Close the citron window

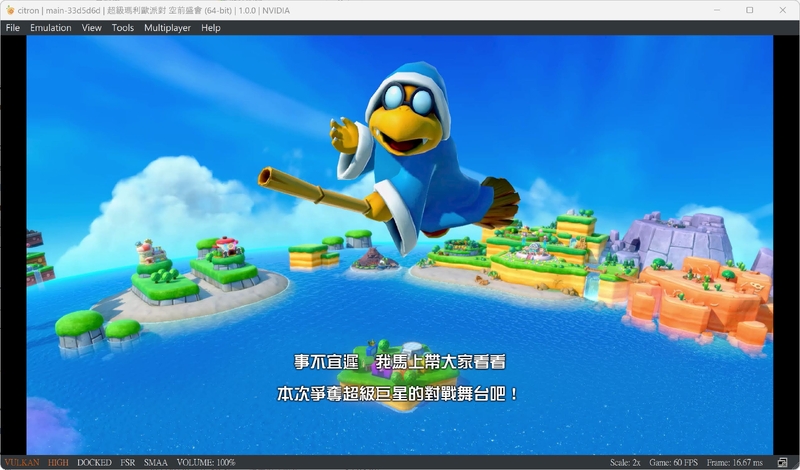coord(783,10)
